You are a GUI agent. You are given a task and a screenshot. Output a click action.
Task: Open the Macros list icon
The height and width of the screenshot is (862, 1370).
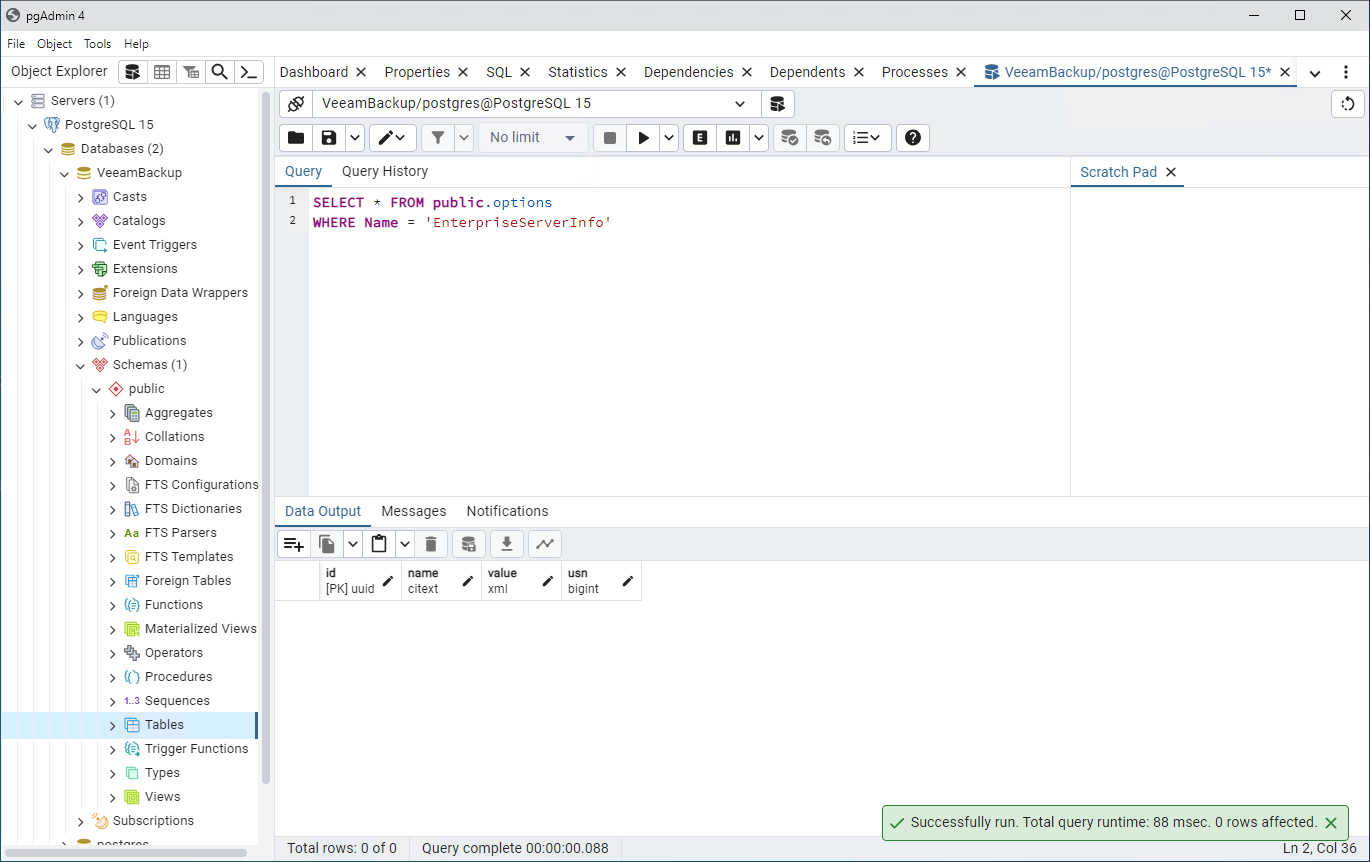[867, 138]
